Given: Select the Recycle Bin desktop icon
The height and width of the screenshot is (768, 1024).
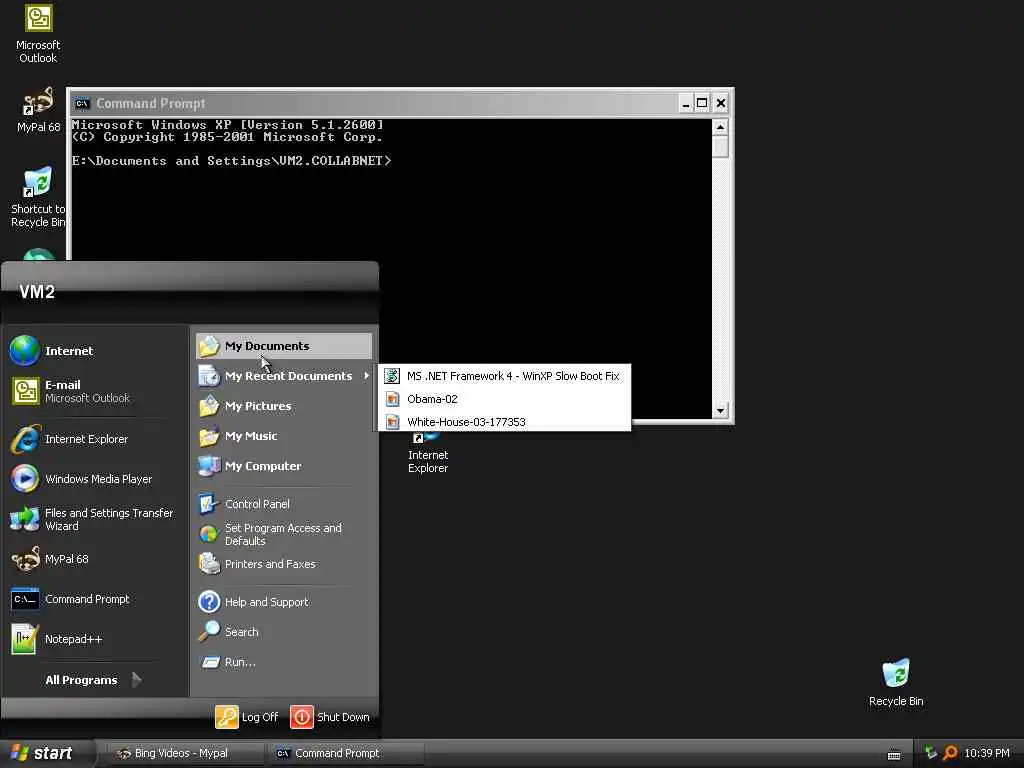Looking at the screenshot, I should (896, 682).
